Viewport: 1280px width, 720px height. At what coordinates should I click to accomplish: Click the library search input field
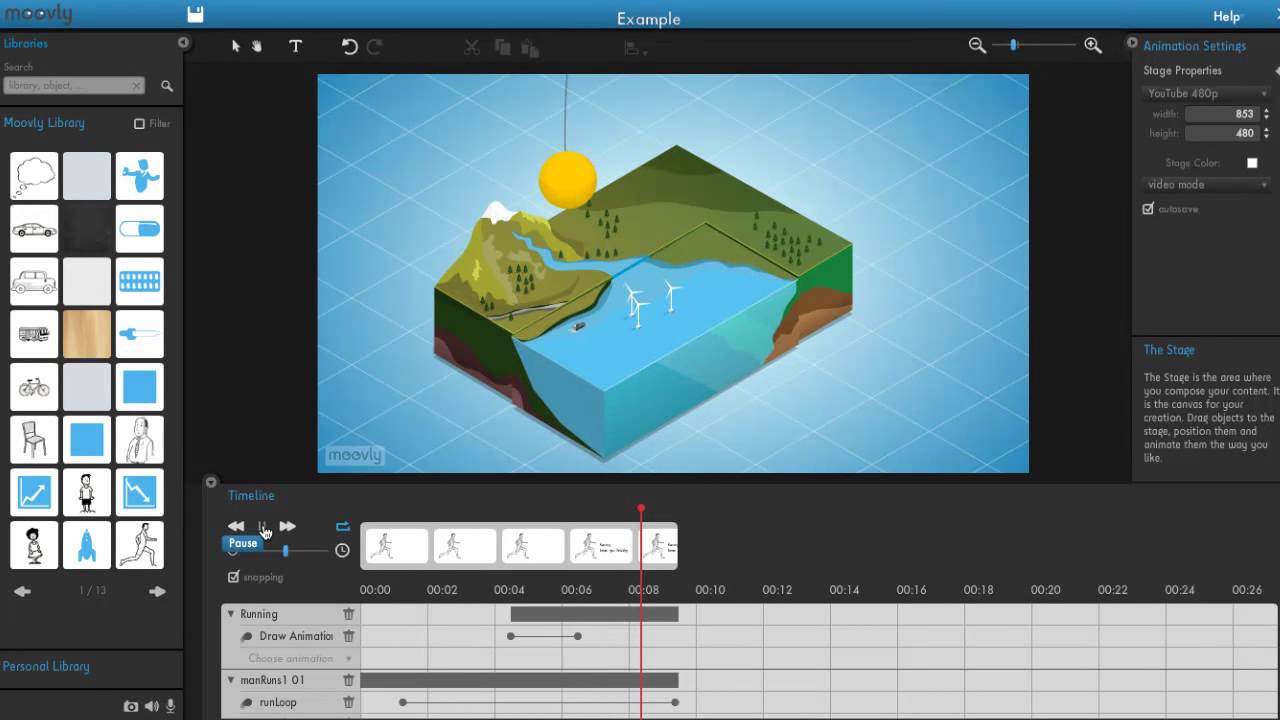coord(74,86)
